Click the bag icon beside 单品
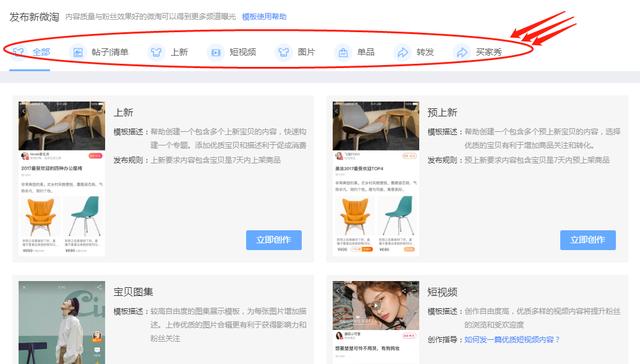The height and width of the screenshot is (364, 640). click(343, 52)
